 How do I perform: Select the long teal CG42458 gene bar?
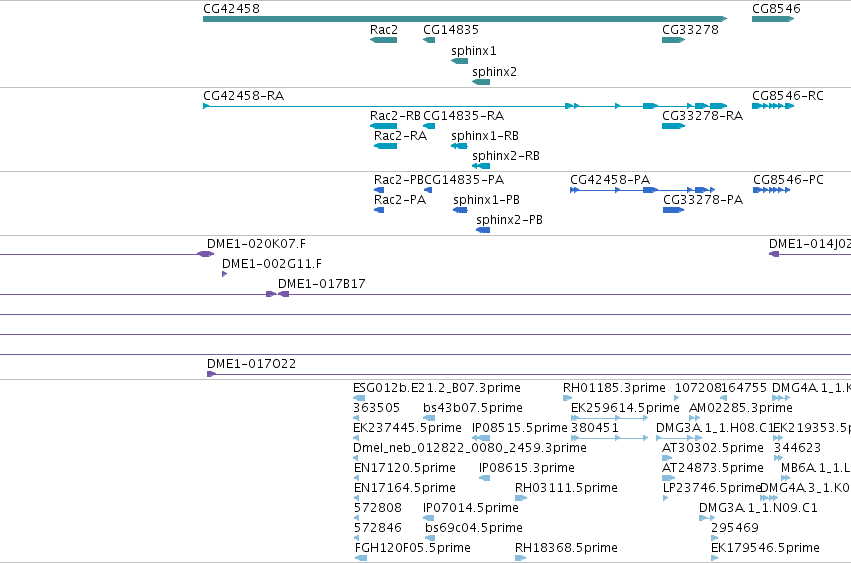[465, 19]
